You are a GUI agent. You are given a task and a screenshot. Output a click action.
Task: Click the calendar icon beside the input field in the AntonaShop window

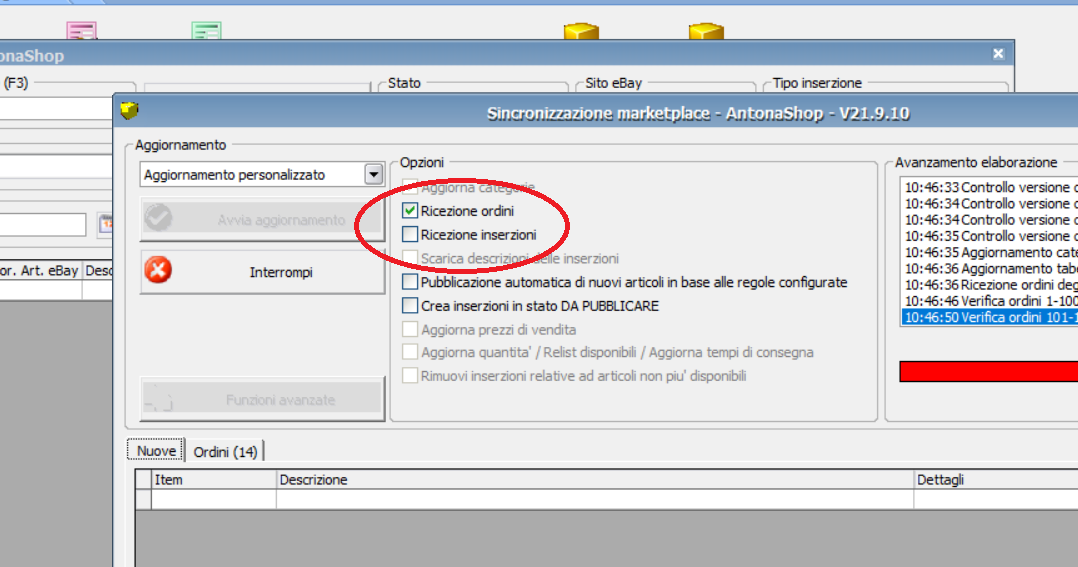[x=106, y=224]
